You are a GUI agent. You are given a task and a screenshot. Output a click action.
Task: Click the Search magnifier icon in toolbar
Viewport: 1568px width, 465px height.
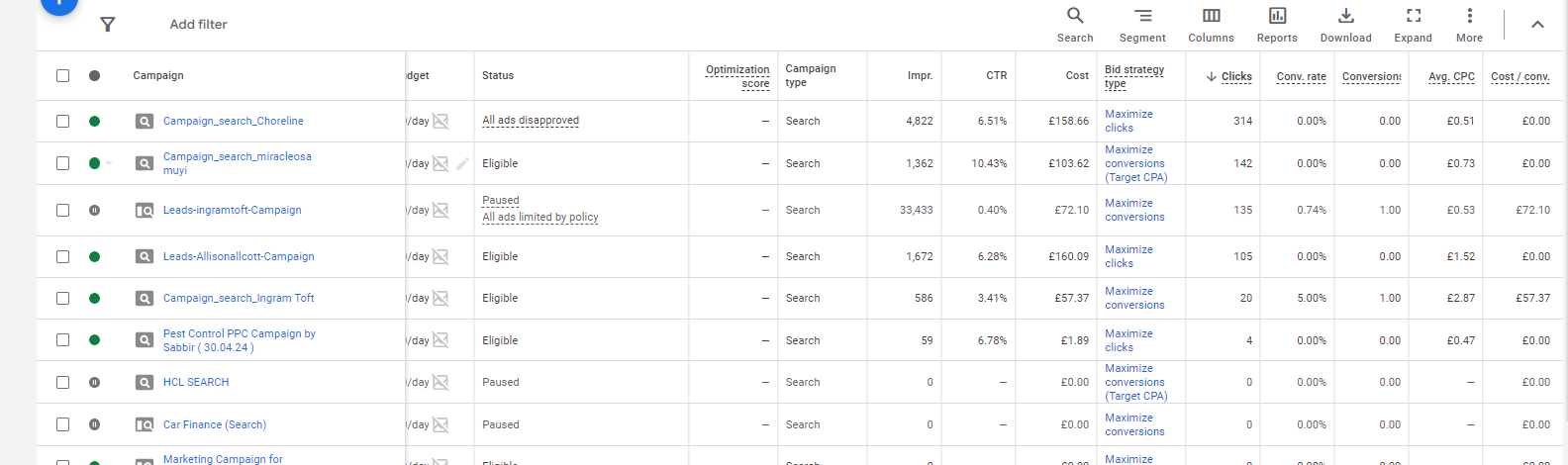(x=1075, y=16)
